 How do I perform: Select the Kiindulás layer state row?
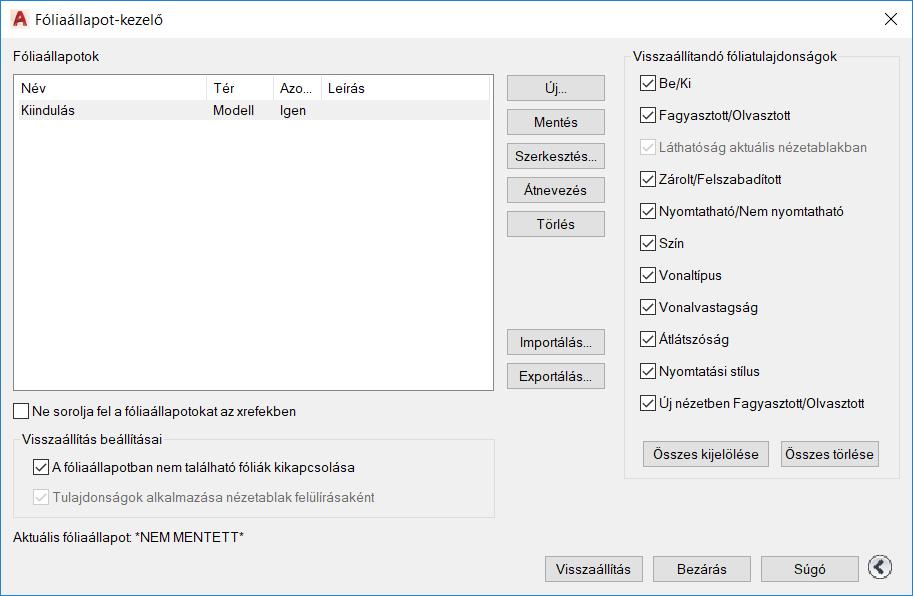254,111
